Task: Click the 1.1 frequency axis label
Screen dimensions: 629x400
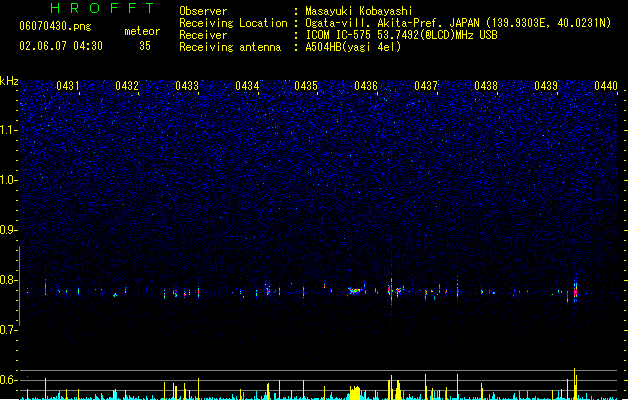Action: click(x=8, y=130)
